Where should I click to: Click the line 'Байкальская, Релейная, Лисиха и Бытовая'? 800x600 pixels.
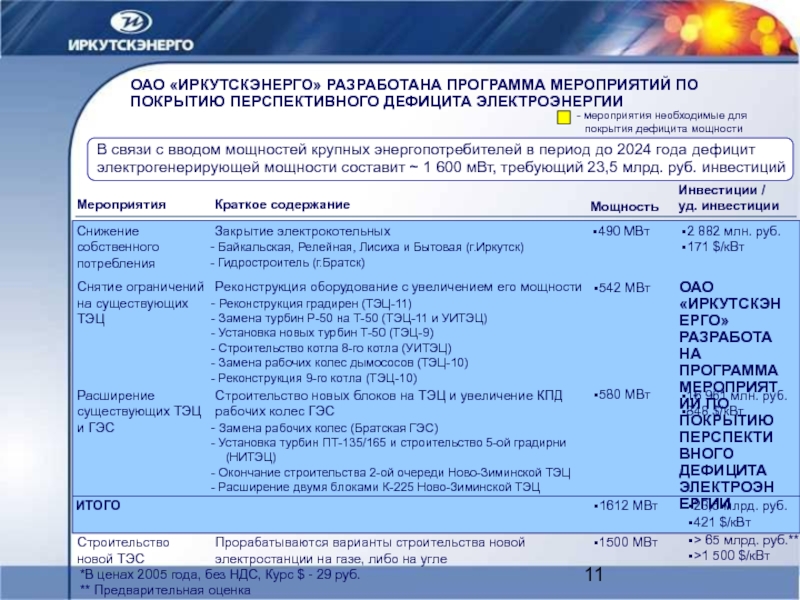(367, 247)
